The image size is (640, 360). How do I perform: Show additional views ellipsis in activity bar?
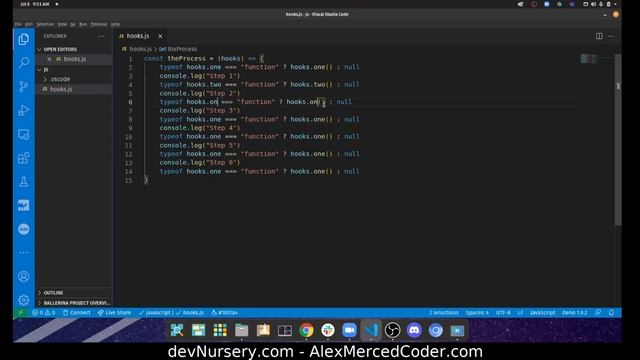(24, 253)
